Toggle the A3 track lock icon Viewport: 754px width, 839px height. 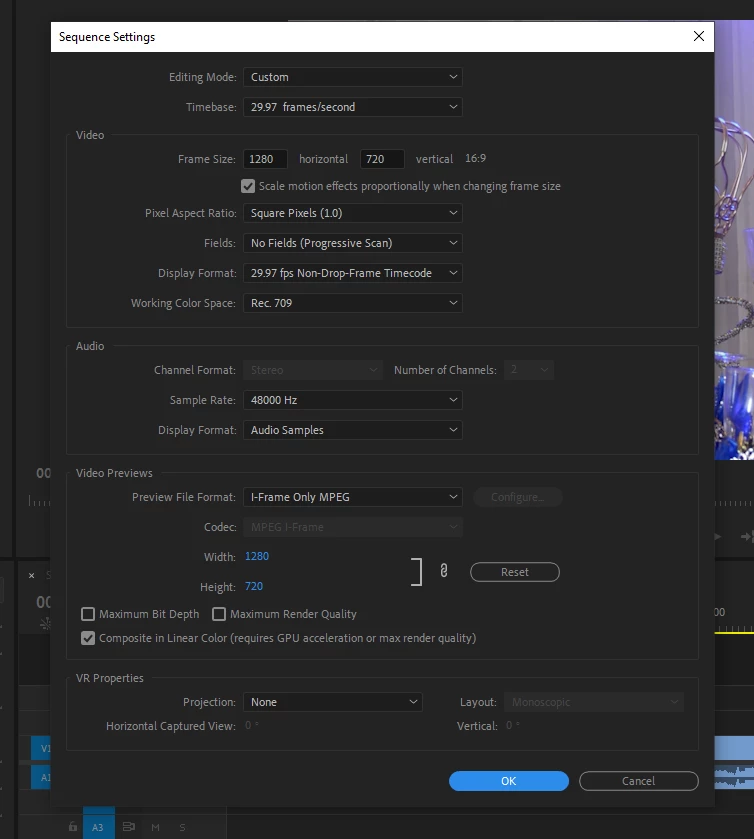(x=73, y=827)
